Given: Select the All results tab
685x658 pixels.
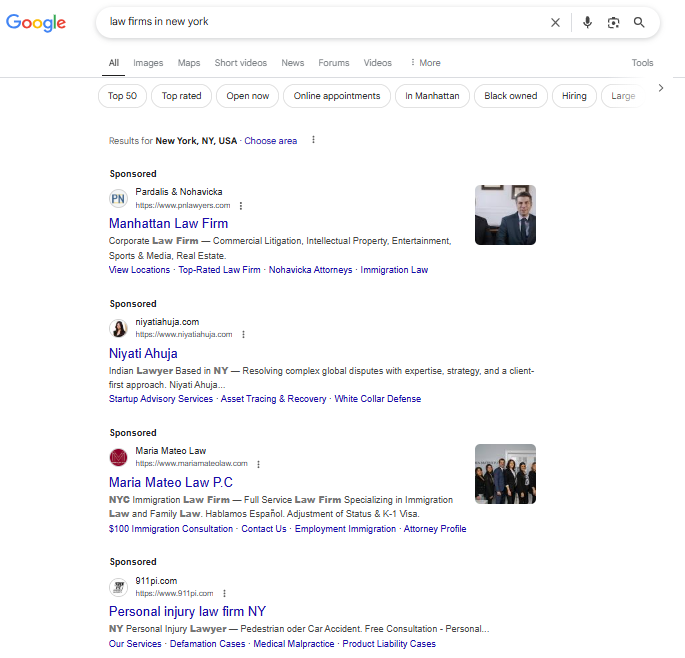Looking at the screenshot, I should (x=114, y=63).
